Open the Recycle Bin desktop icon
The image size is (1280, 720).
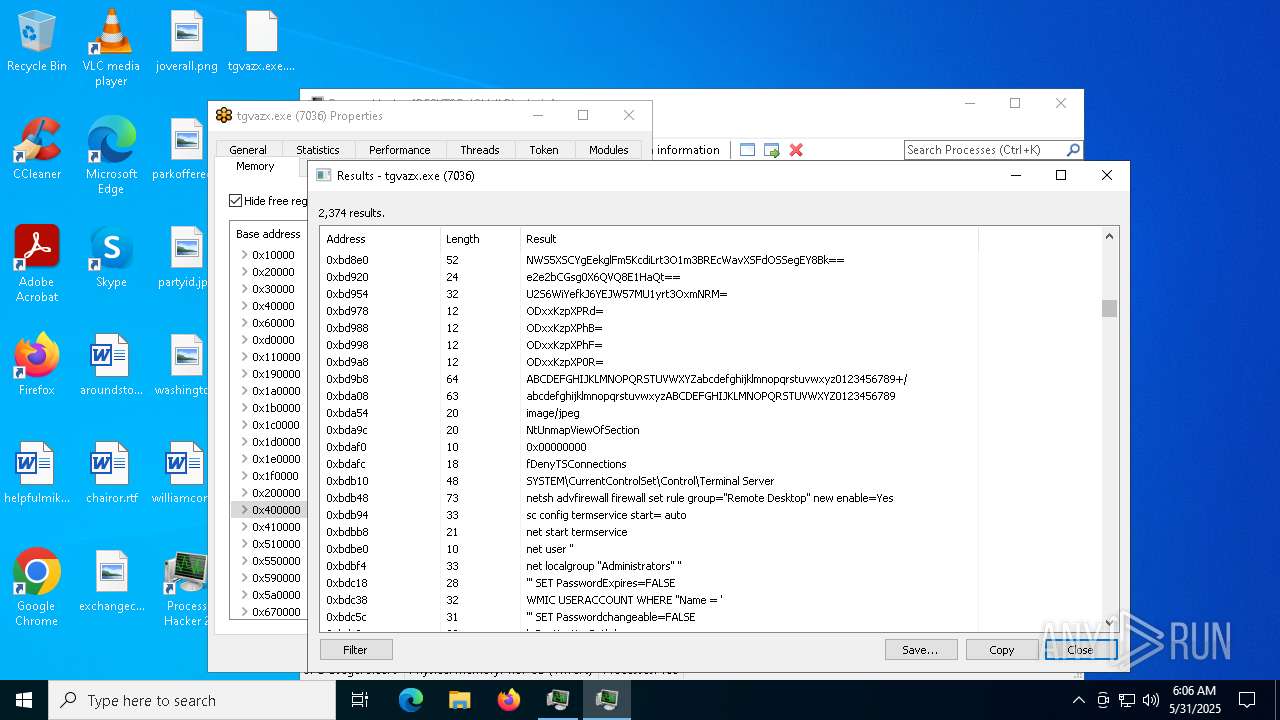(37, 41)
